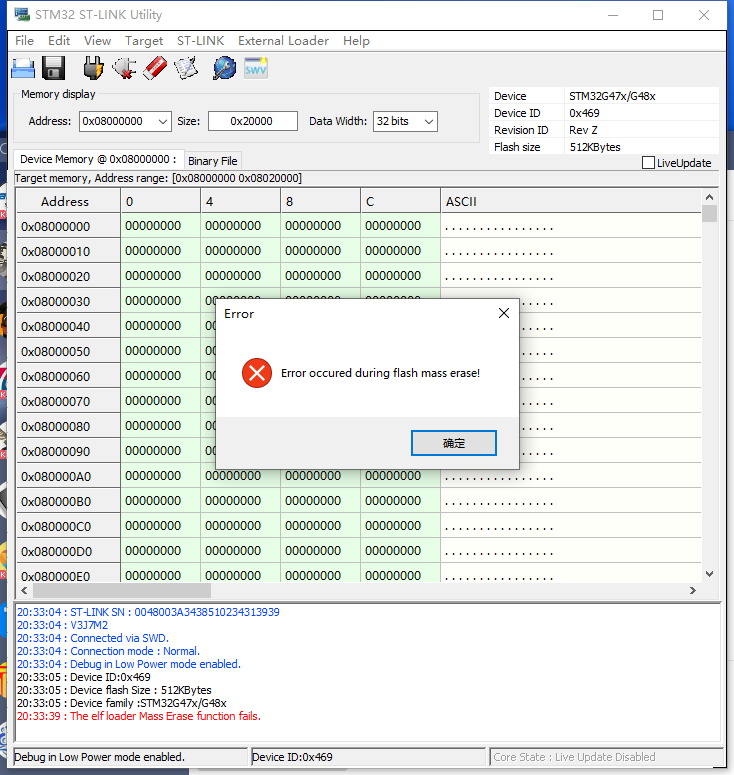Click the Full chip erase eraser icon
The image size is (734, 775).
click(155, 68)
